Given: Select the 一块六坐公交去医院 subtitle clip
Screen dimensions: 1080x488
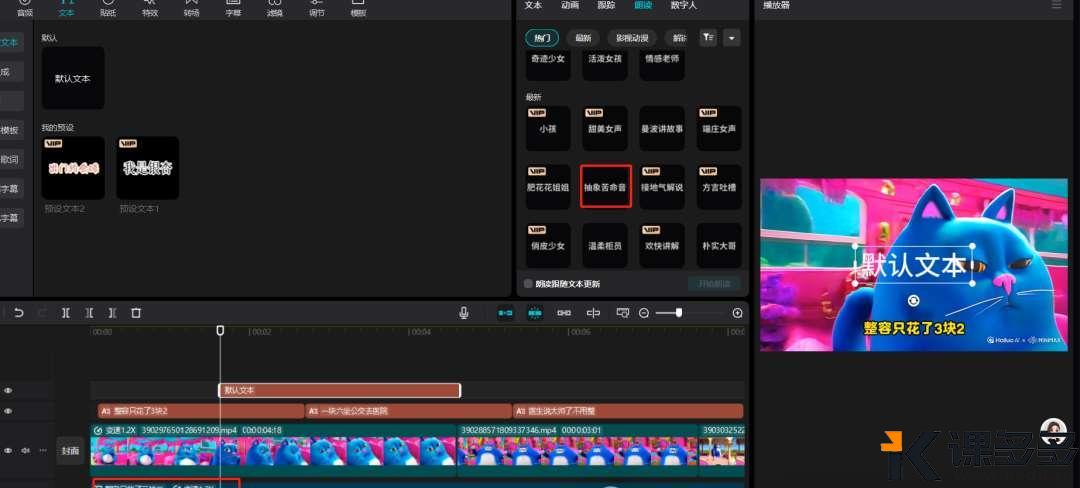Looking at the screenshot, I should click(x=408, y=411).
